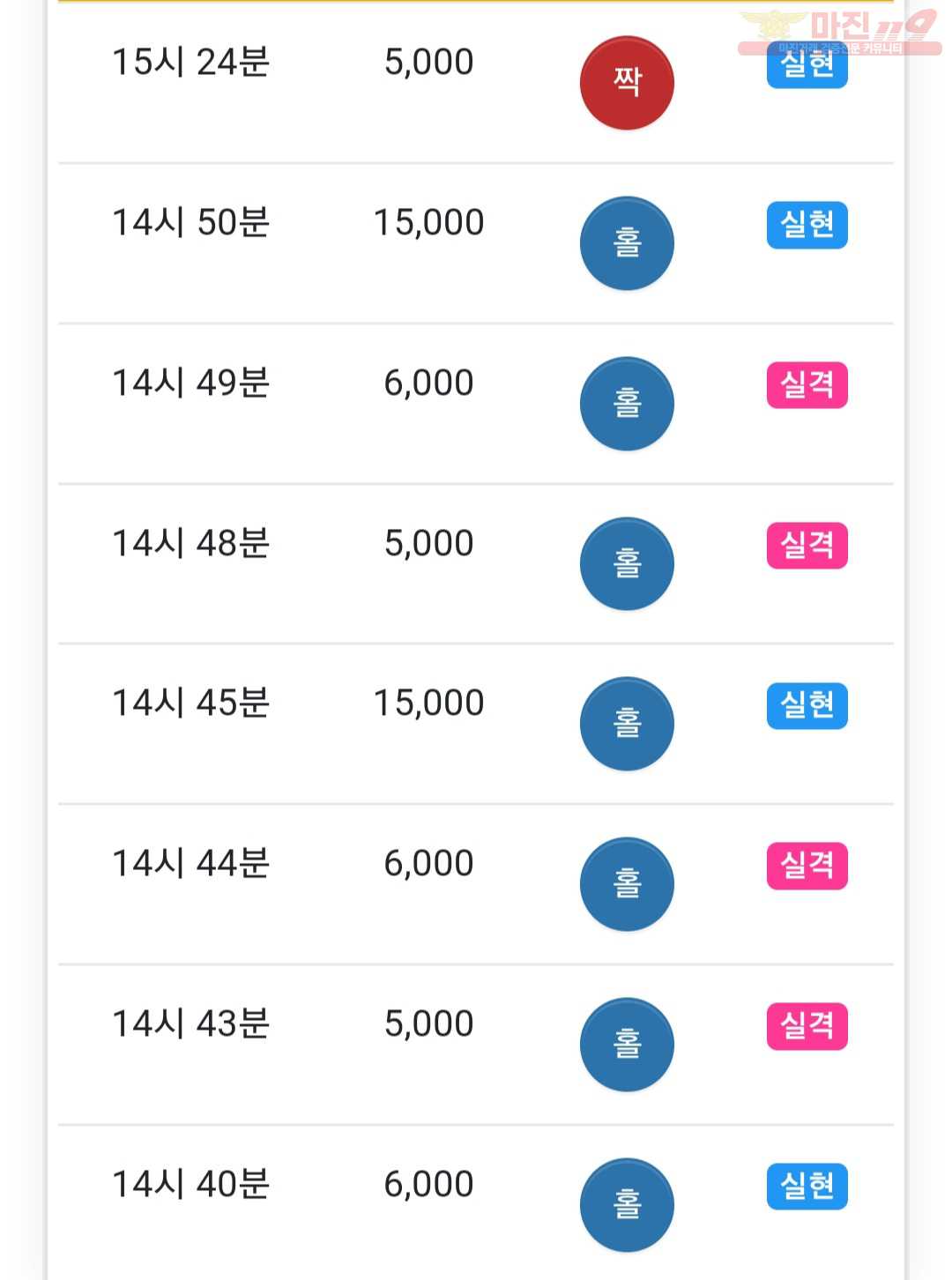Select the 6,000 amount at 14시 40분
Viewport: 952px width, 1280px height.
429,1184
